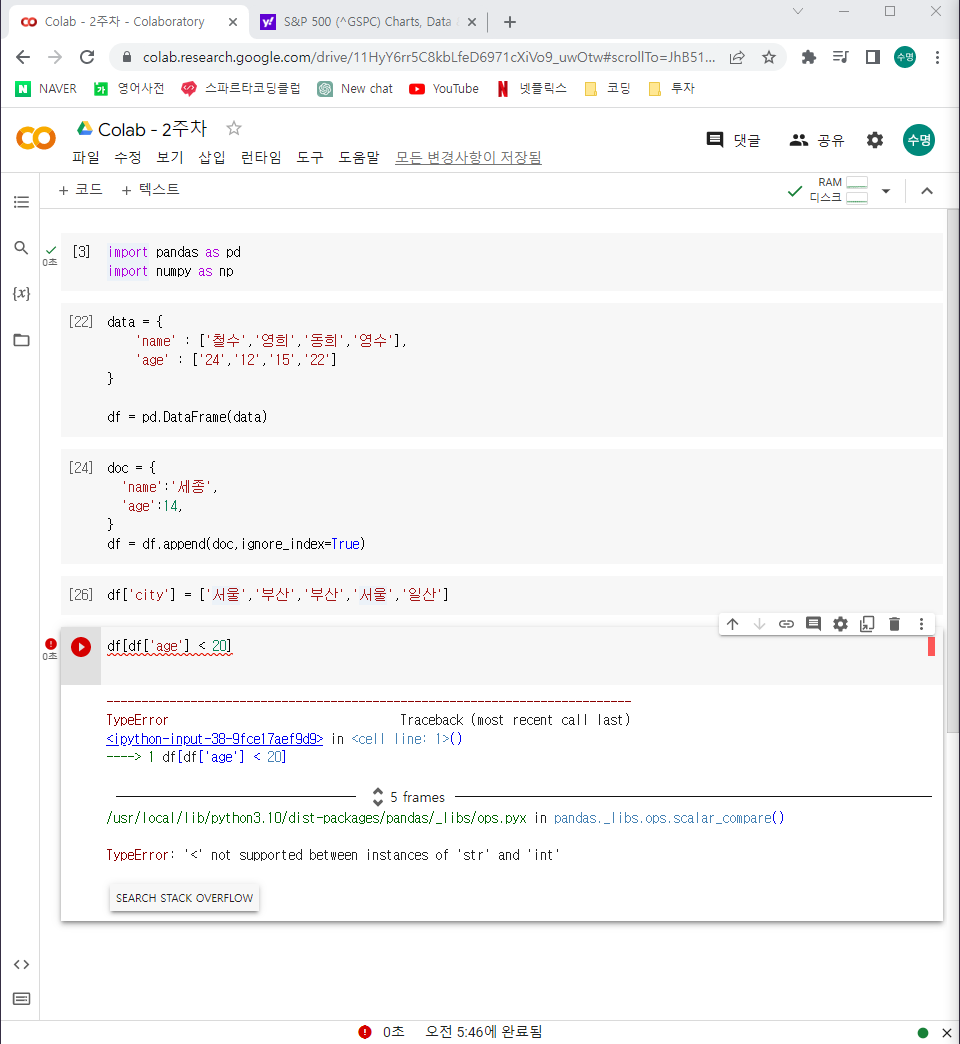Image resolution: width=960 pixels, height=1044 pixels.
Task: Expand the 5 frames traceback section
Action: [x=409, y=797]
